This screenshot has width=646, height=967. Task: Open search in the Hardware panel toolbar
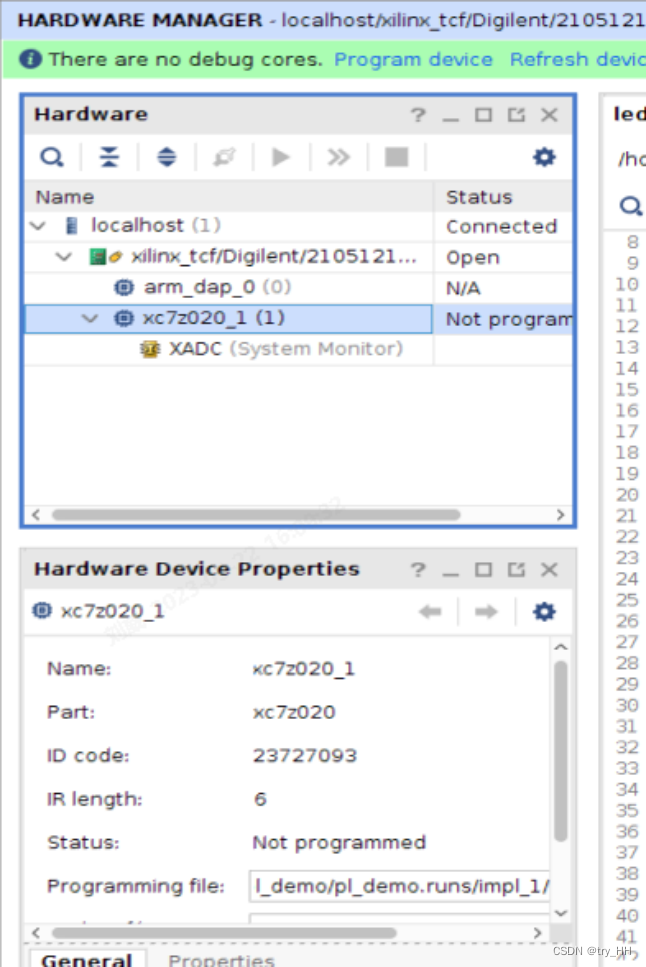pyautogui.click(x=52, y=157)
